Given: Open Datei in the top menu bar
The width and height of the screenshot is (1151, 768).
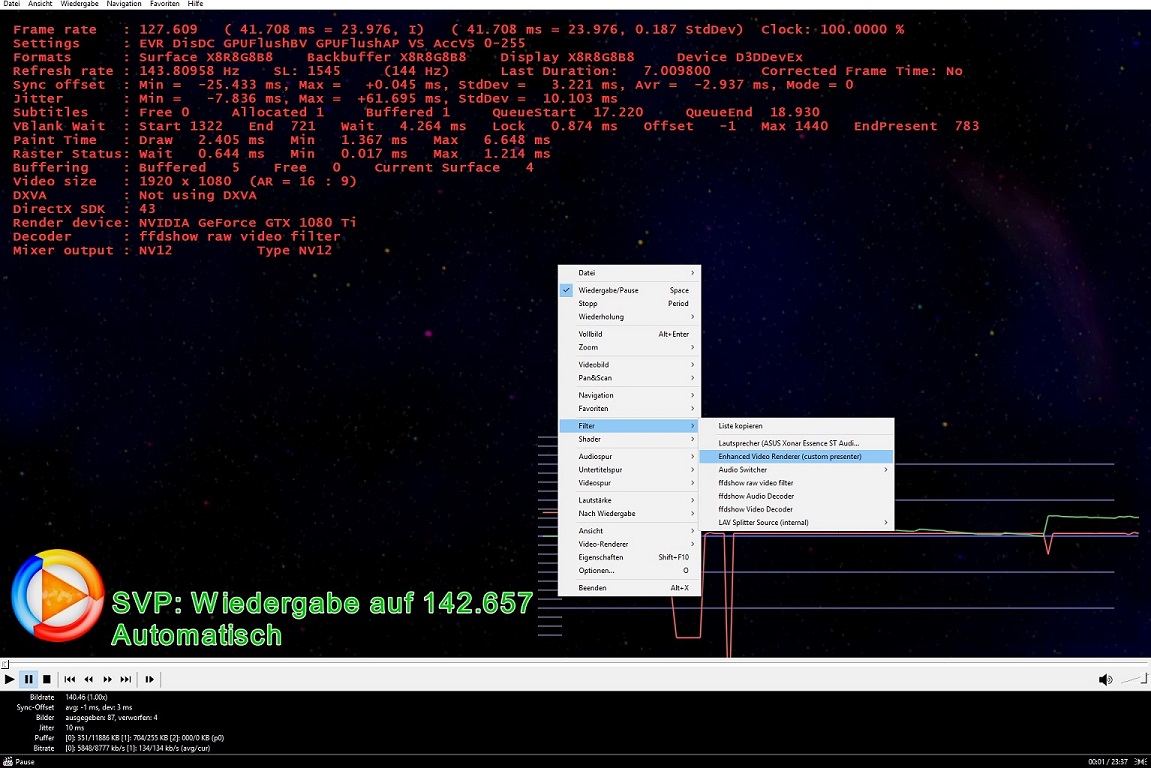Looking at the screenshot, I should [x=12, y=4].
